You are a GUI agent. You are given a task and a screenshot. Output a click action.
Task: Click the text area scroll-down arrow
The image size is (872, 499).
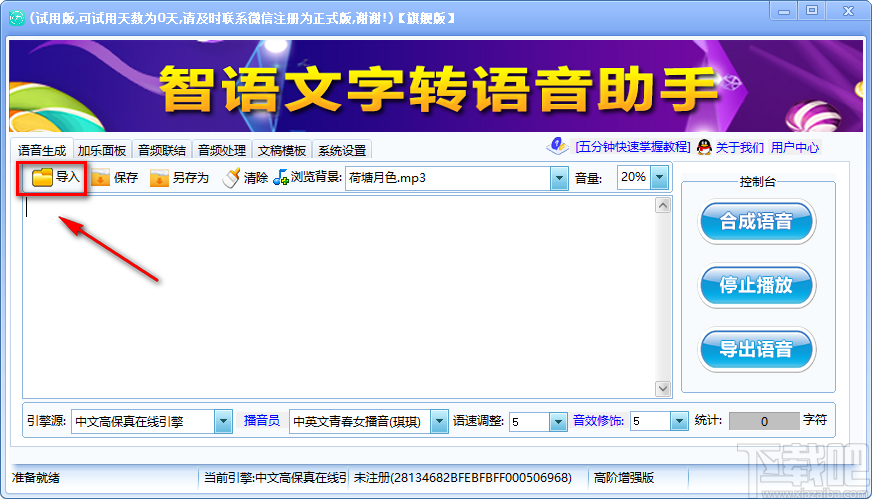[663, 388]
